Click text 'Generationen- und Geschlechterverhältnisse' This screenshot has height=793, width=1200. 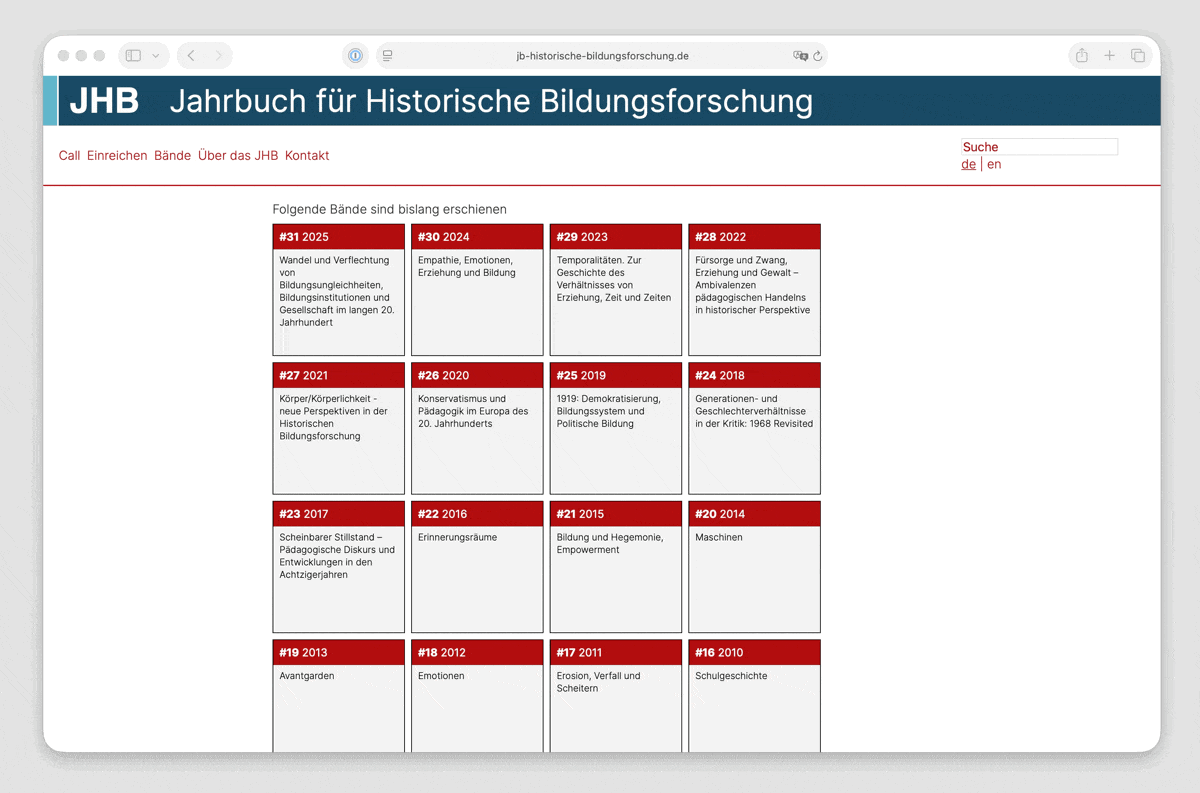tap(750, 405)
